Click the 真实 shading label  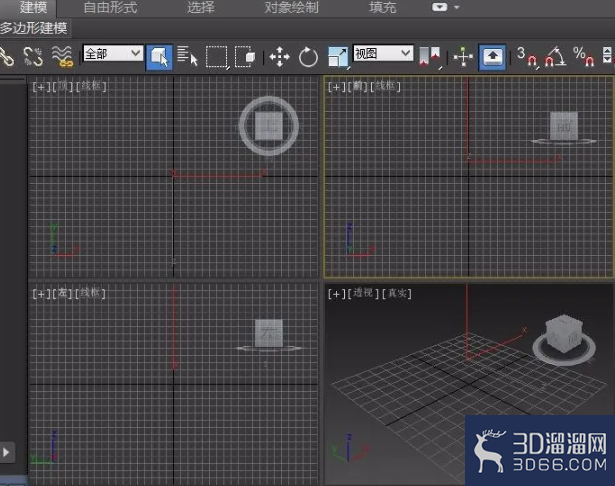pyautogui.click(x=397, y=293)
